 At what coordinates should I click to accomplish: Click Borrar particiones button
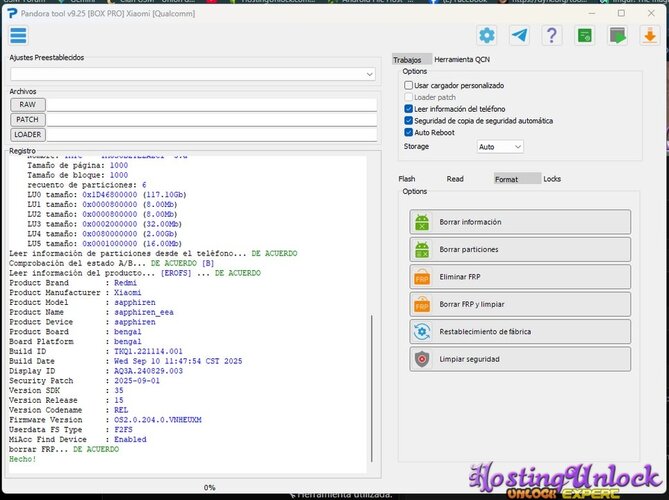click(520, 250)
